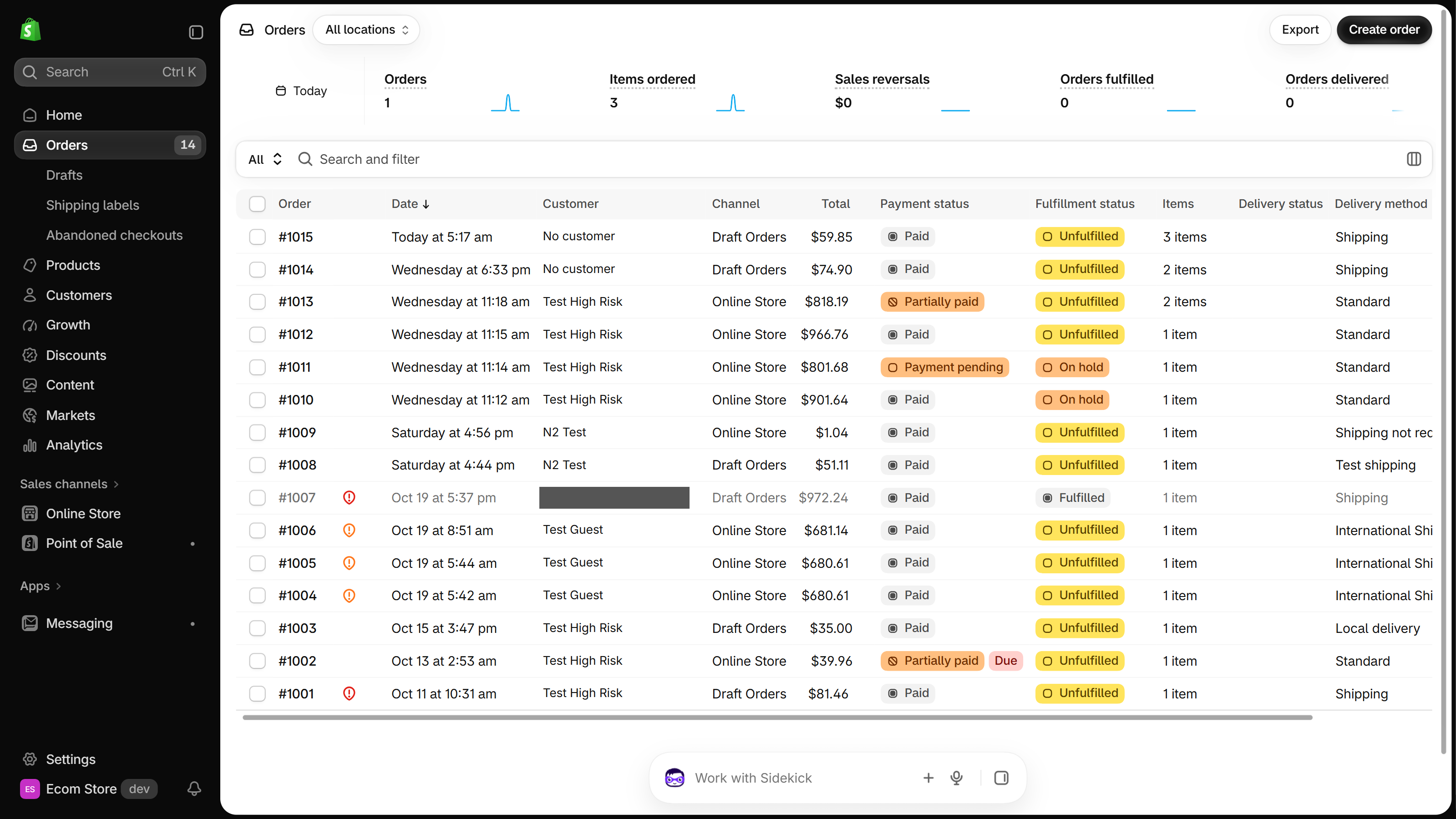
Task: Open order #1003 link
Action: tap(297, 628)
